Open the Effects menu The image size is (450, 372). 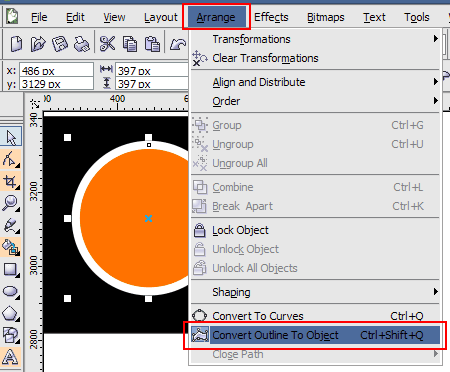click(x=271, y=17)
